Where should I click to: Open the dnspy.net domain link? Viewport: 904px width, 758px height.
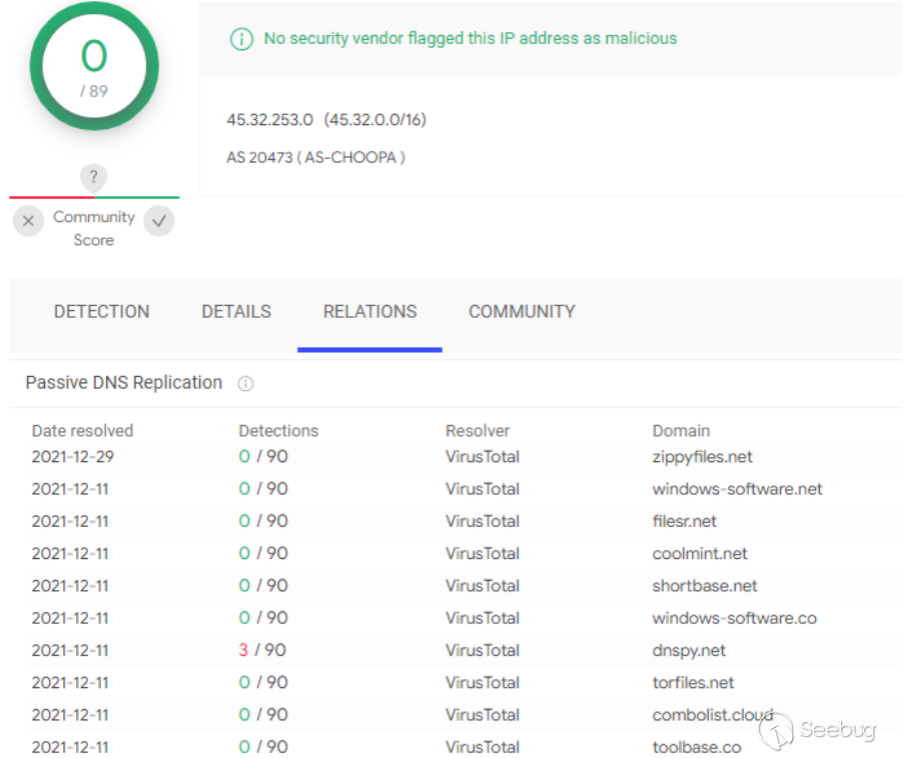[x=689, y=650]
